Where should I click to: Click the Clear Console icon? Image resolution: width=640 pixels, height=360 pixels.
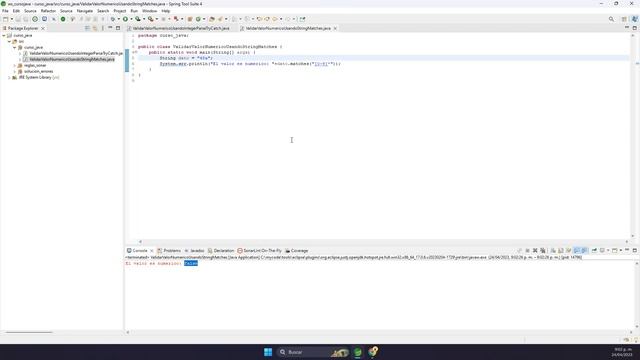point(553,251)
